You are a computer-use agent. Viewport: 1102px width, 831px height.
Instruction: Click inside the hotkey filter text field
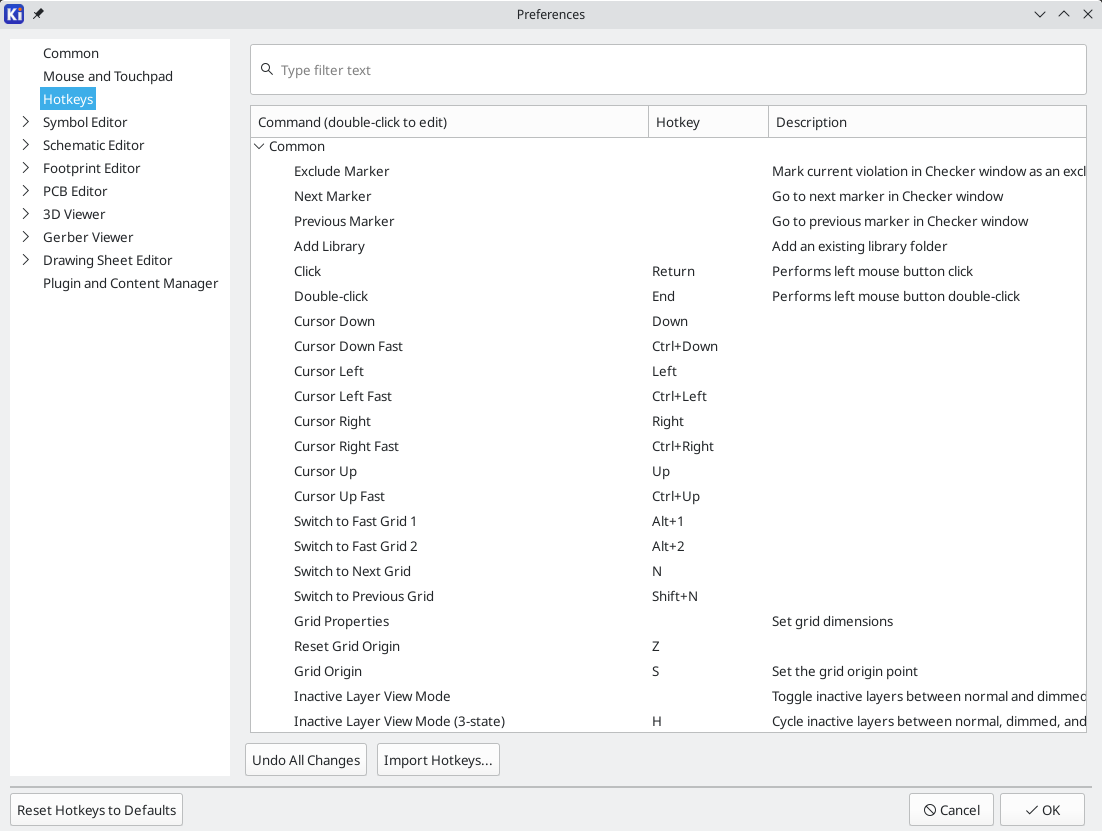(x=600, y=69)
